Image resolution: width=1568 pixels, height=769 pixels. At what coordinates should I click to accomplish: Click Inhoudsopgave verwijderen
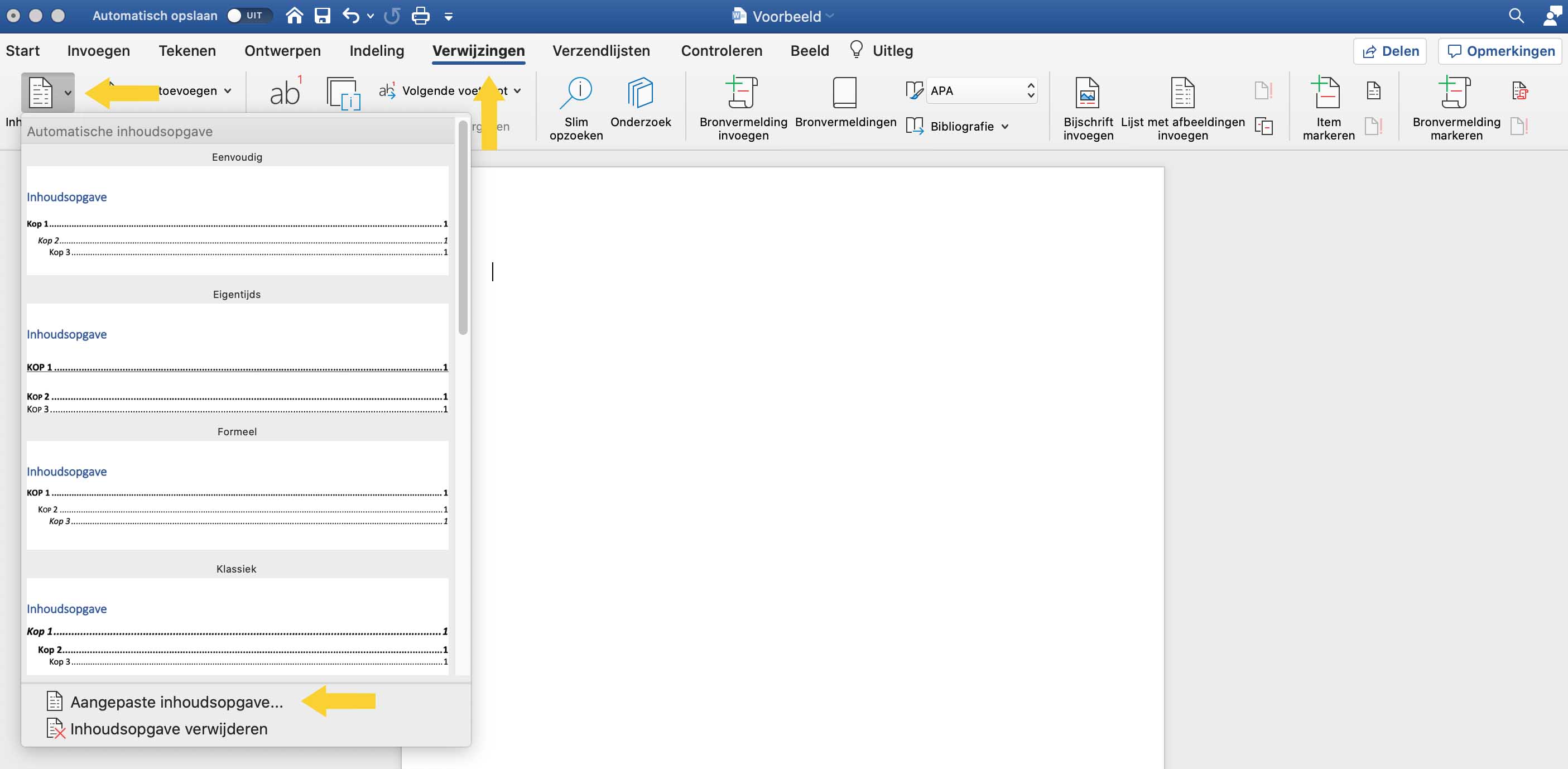(169, 729)
